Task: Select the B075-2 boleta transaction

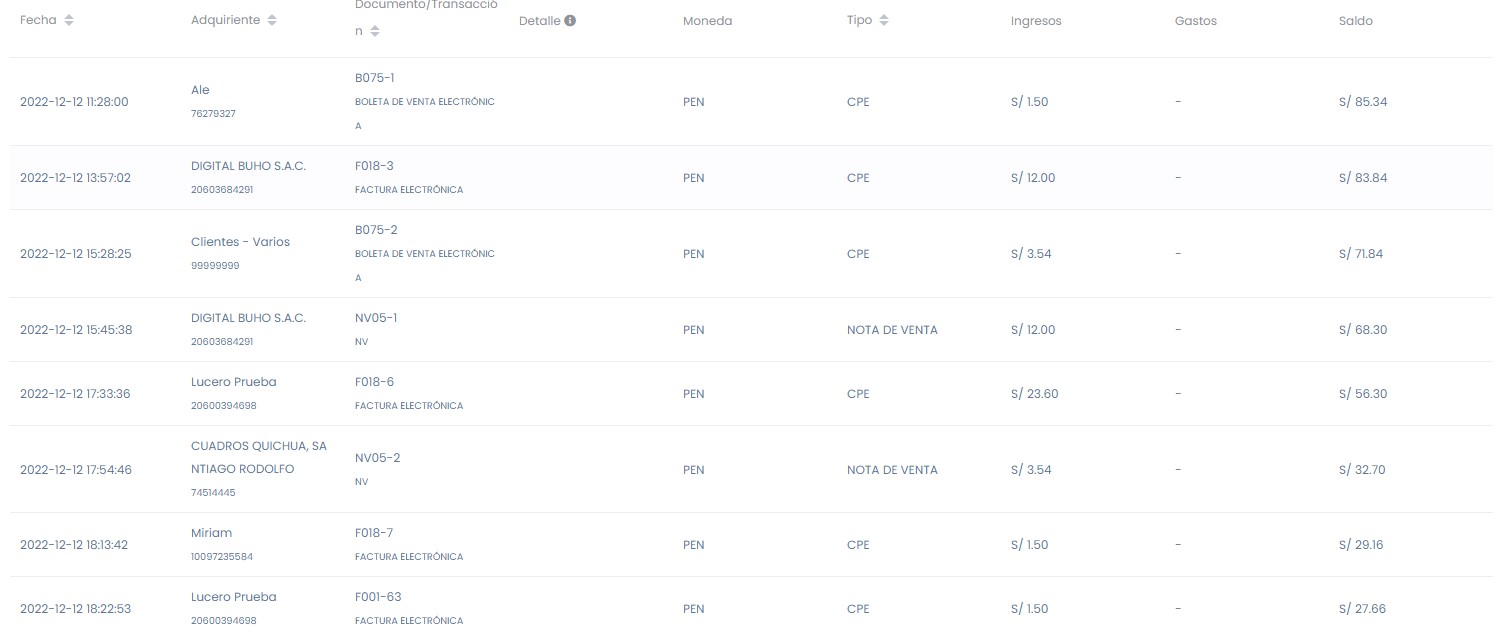Action: pos(376,230)
